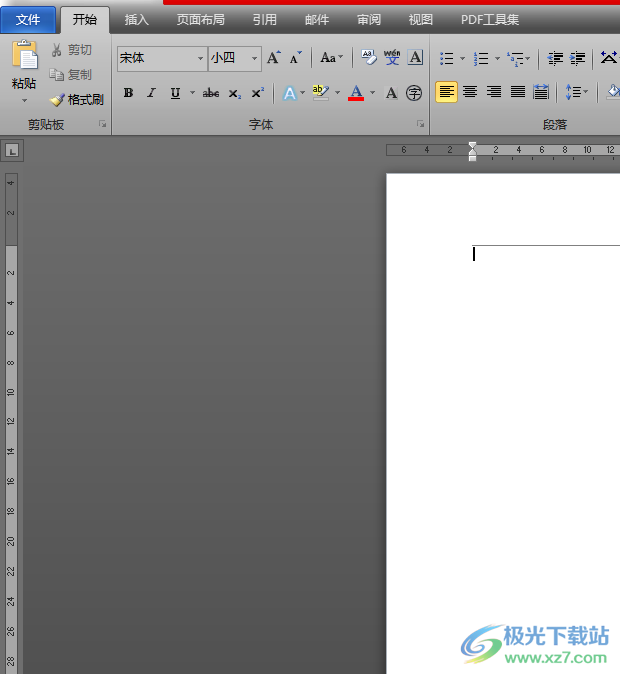Toggle Align Left paragraph alignment
Image resolution: width=620 pixels, height=674 pixels.
tap(446, 92)
